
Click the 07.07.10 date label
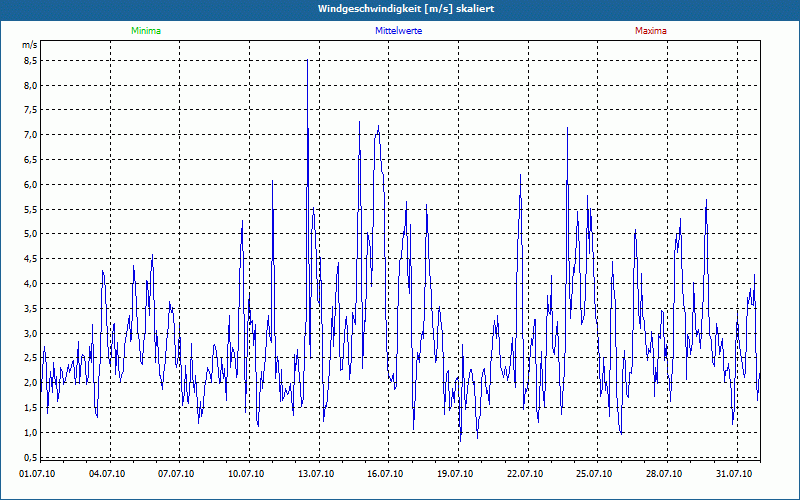[176, 474]
